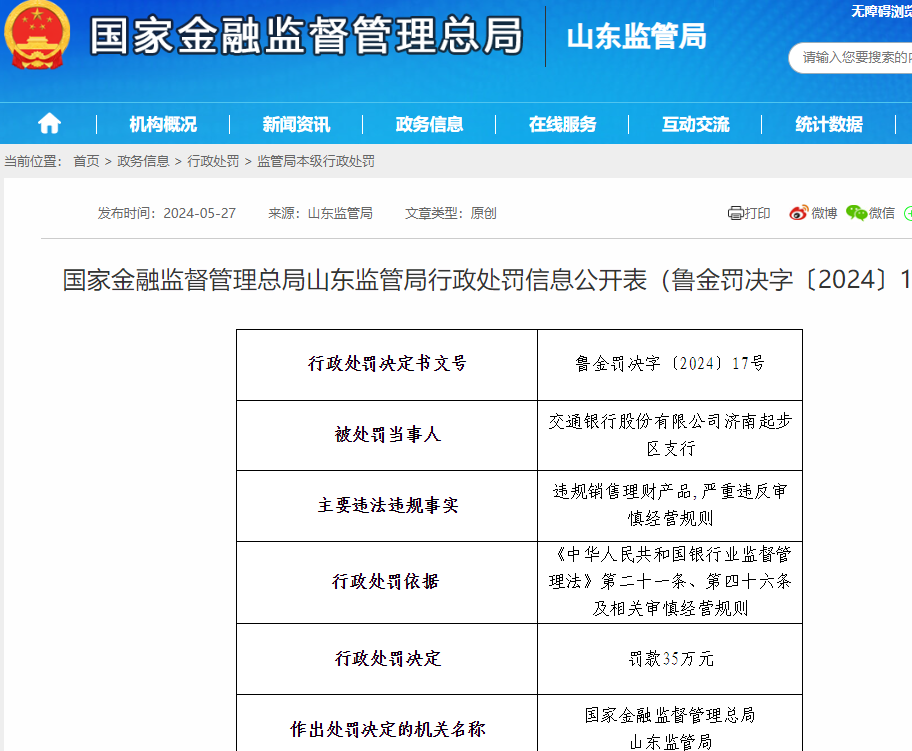
Task: Select 政务信息 in navigation bar
Action: (x=429, y=124)
